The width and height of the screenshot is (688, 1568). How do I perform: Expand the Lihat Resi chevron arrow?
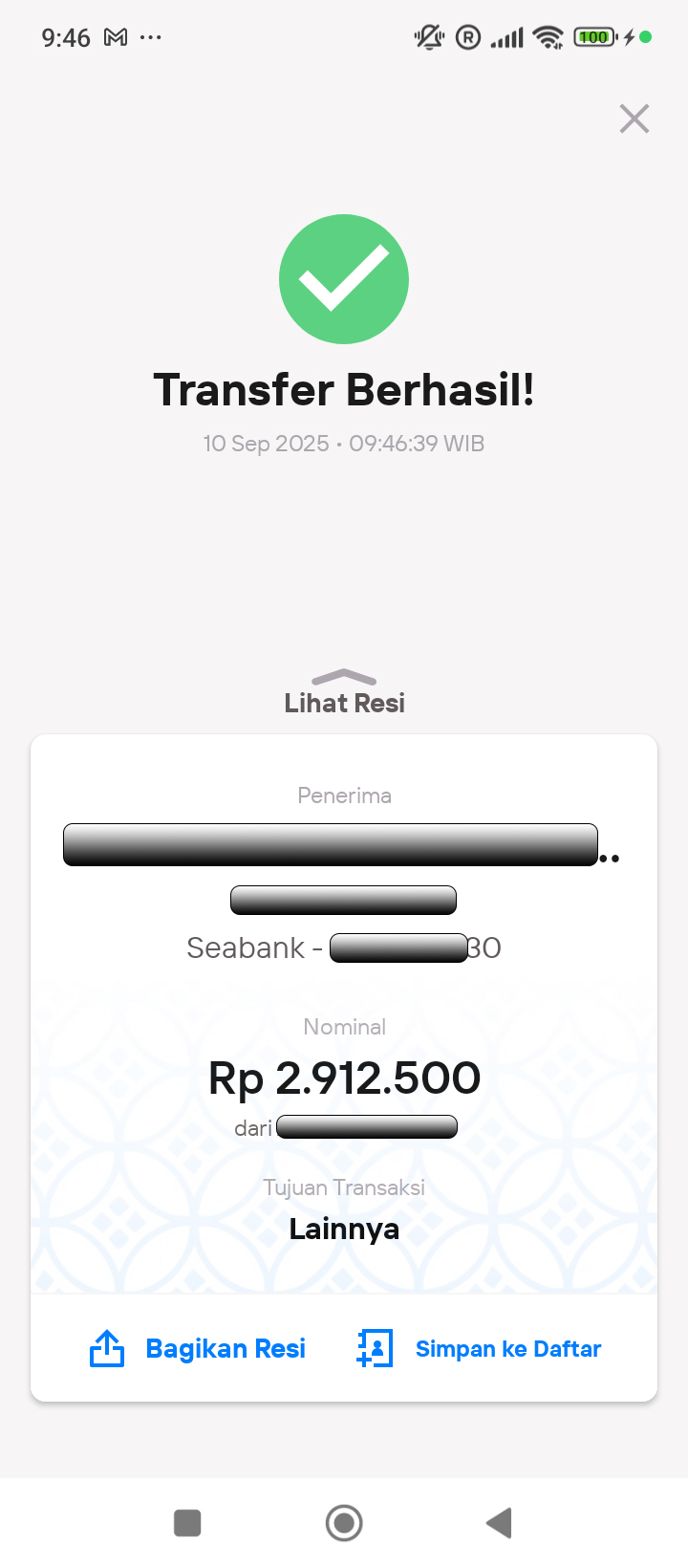344,678
